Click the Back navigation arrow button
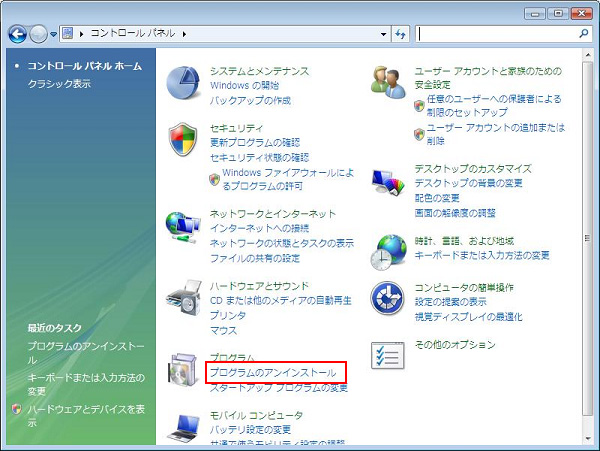The height and width of the screenshot is (451, 600). (x=17, y=34)
